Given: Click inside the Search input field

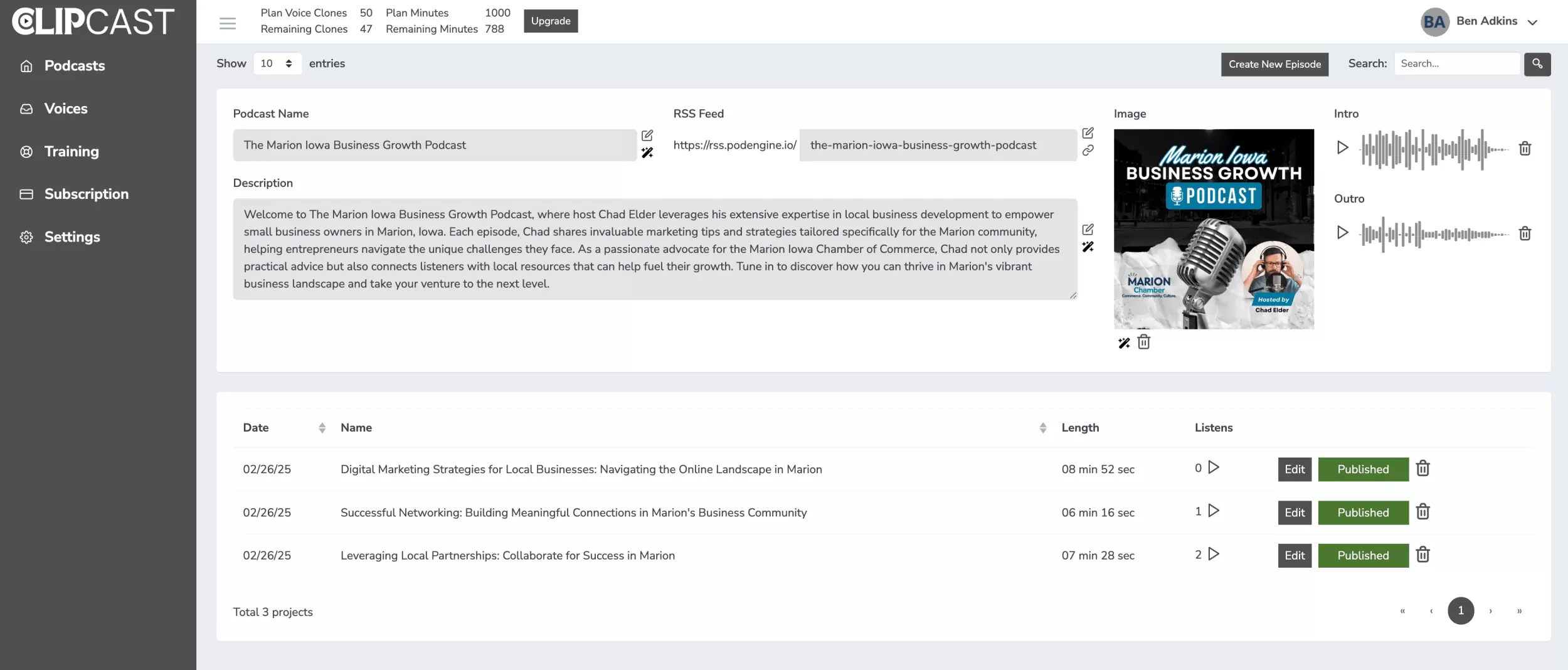Looking at the screenshot, I should [x=1456, y=64].
